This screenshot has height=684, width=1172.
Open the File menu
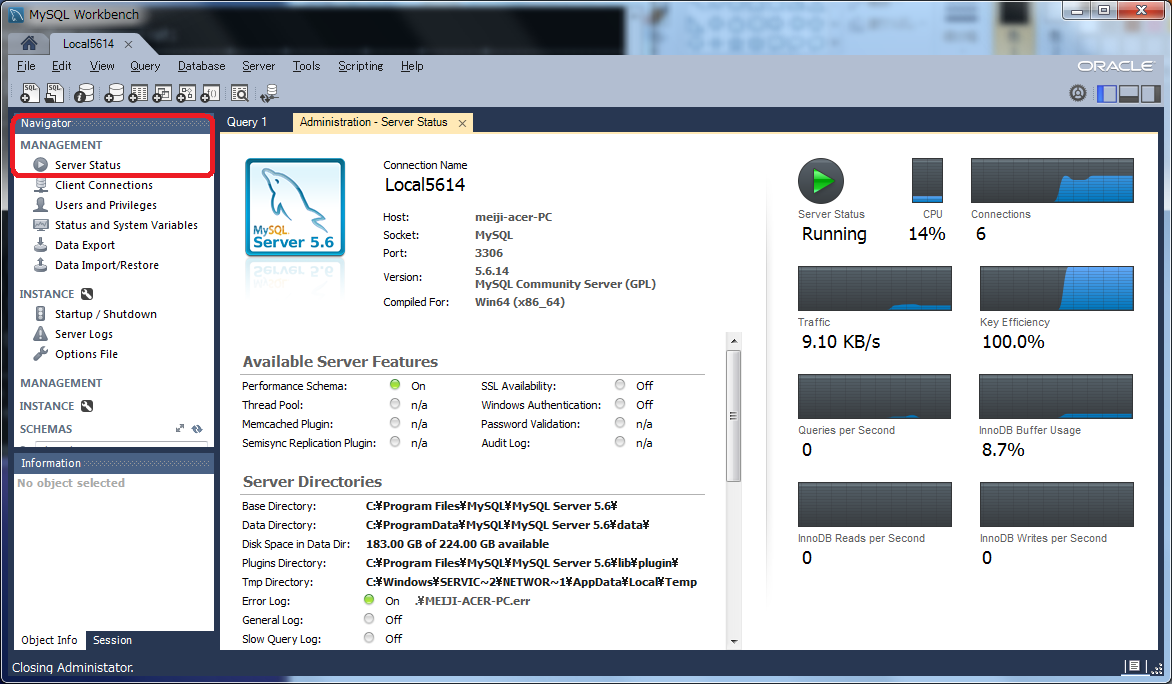(x=26, y=66)
